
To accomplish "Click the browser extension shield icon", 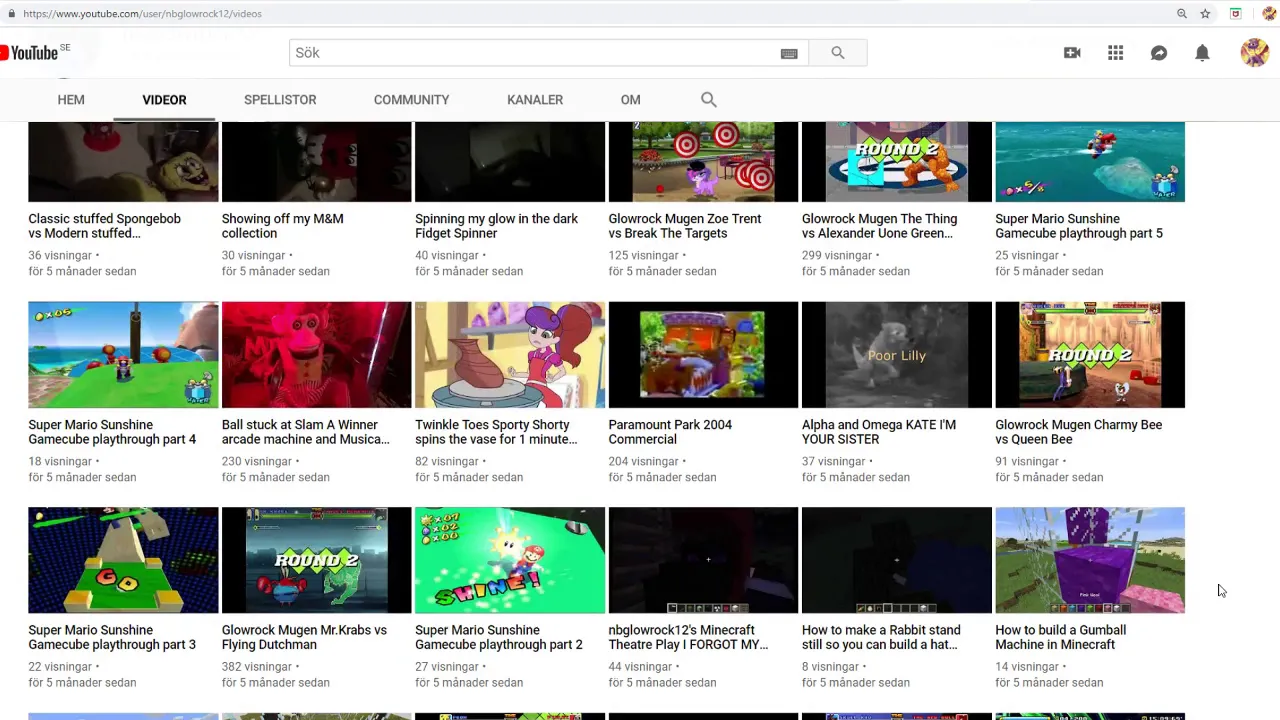I will [x=1236, y=14].
